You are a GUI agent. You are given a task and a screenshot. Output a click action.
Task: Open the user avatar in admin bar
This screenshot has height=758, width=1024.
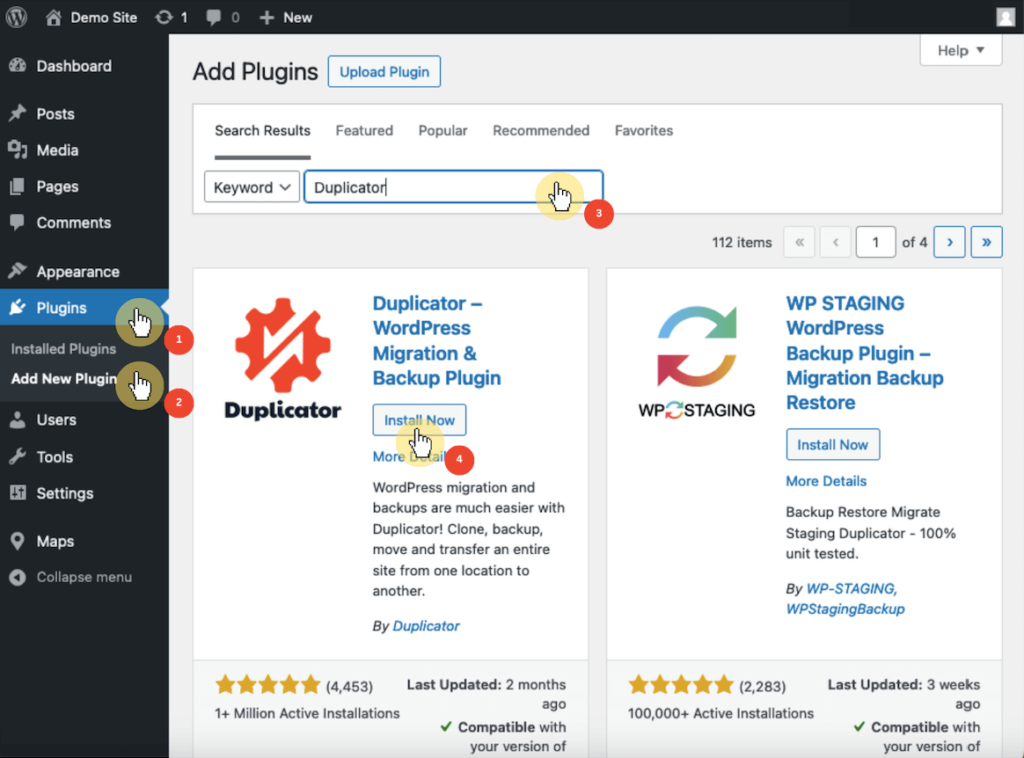pyautogui.click(x=1006, y=17)
